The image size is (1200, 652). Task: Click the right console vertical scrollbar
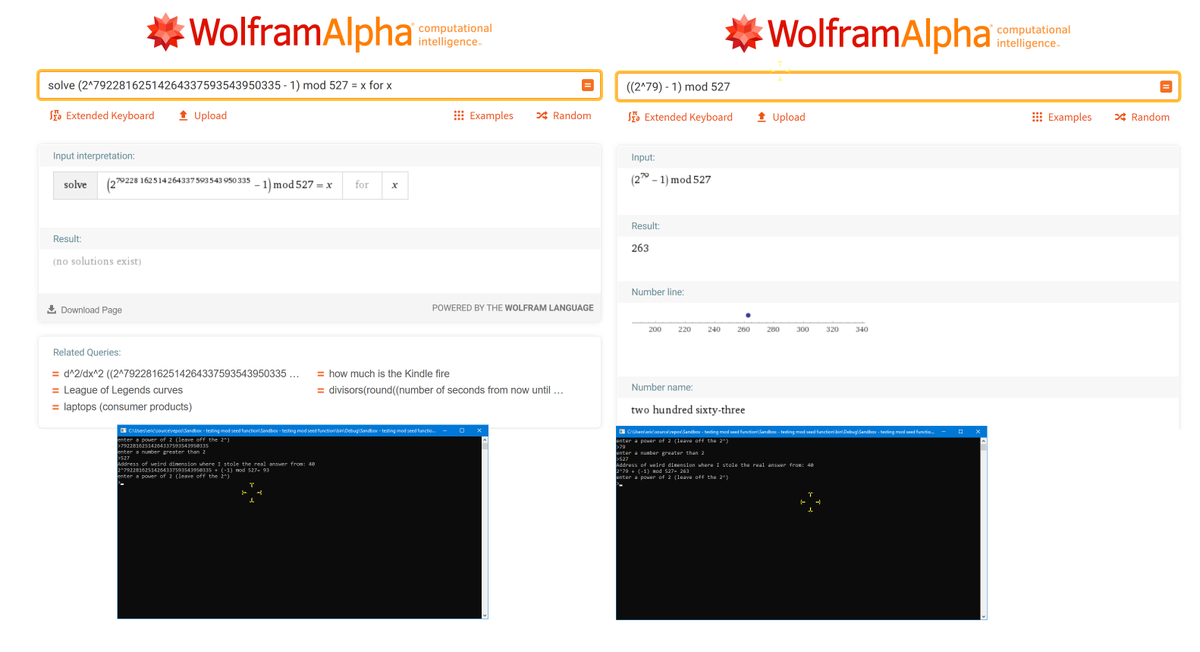(984, 528)
